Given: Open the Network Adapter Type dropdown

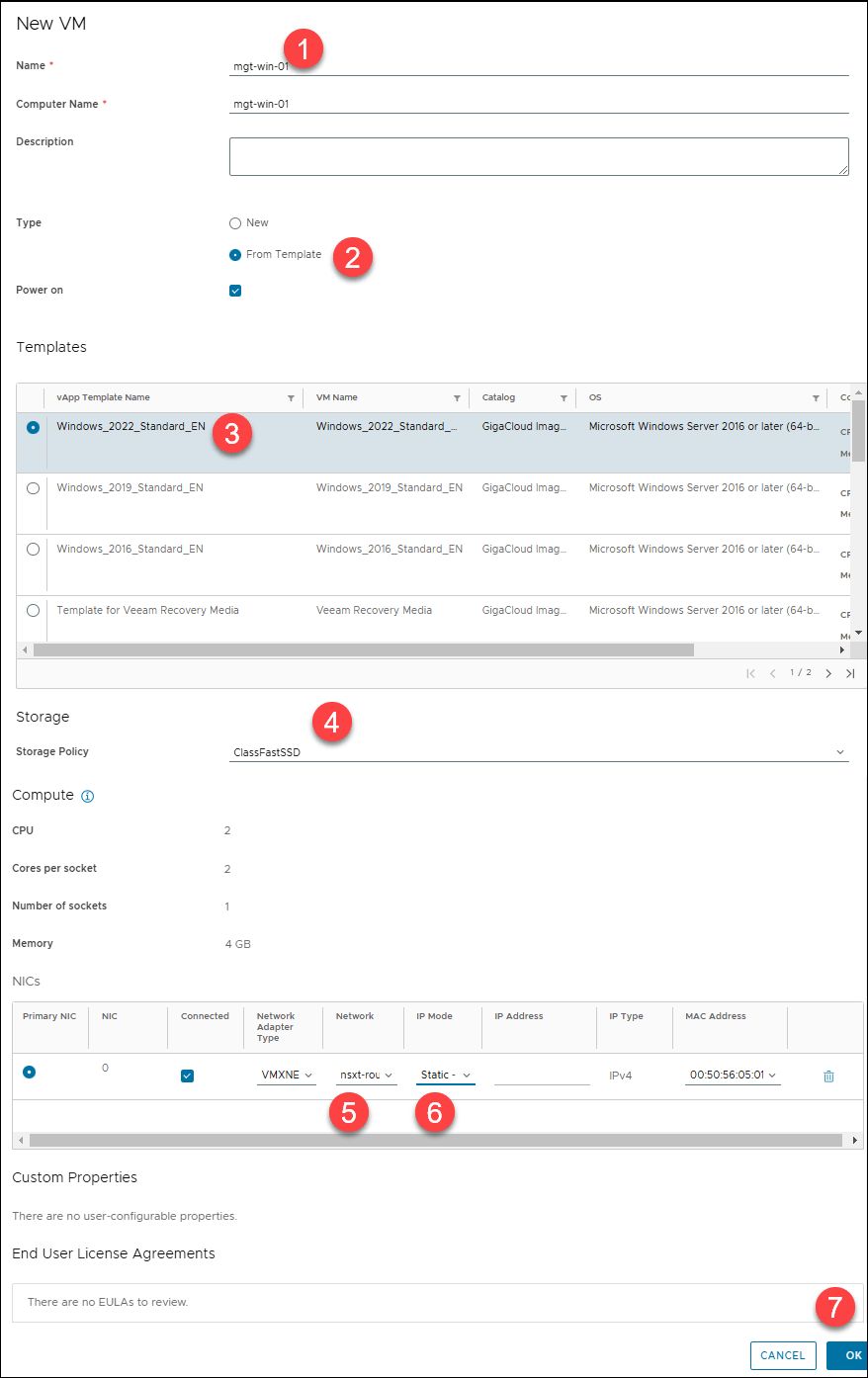Looking at the screenshot, I should (286, 1075).
